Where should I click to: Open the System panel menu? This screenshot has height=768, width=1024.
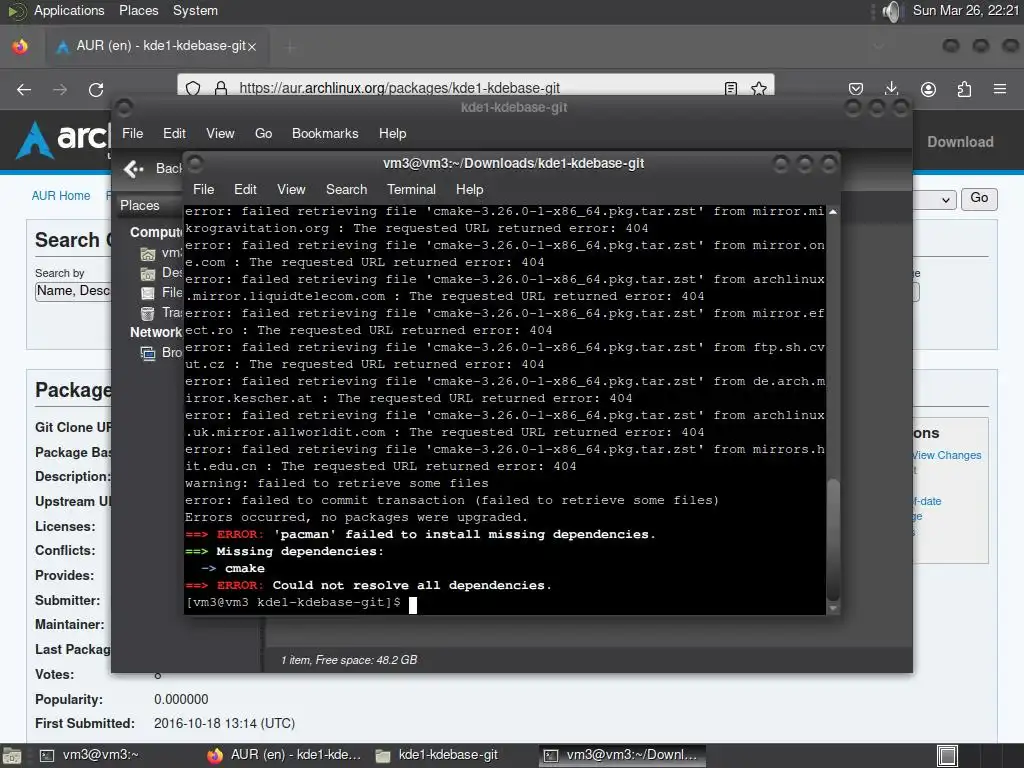click(195, 11)
